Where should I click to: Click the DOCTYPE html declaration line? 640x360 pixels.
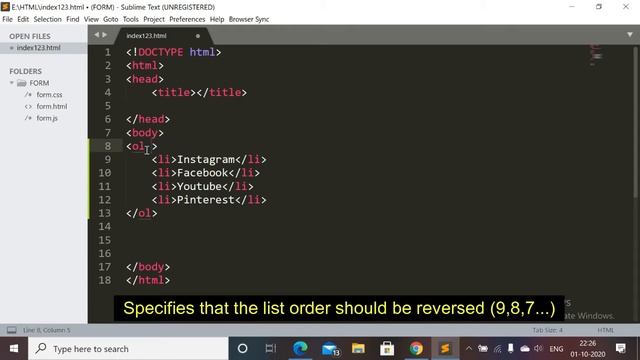pos(173,52)
